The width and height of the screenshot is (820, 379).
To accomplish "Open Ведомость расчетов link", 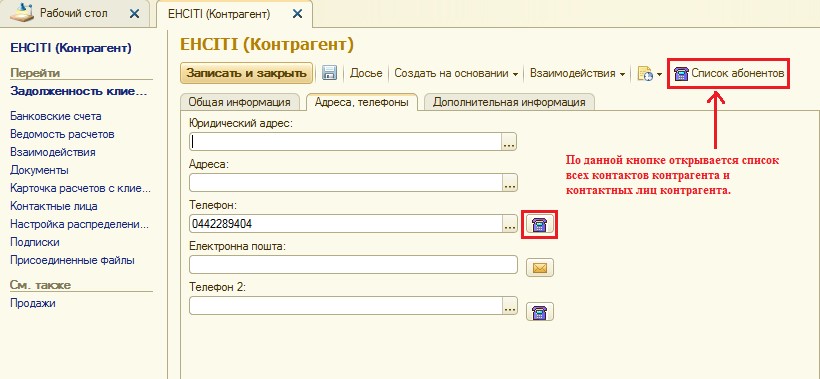I will [x=62, y=134].
